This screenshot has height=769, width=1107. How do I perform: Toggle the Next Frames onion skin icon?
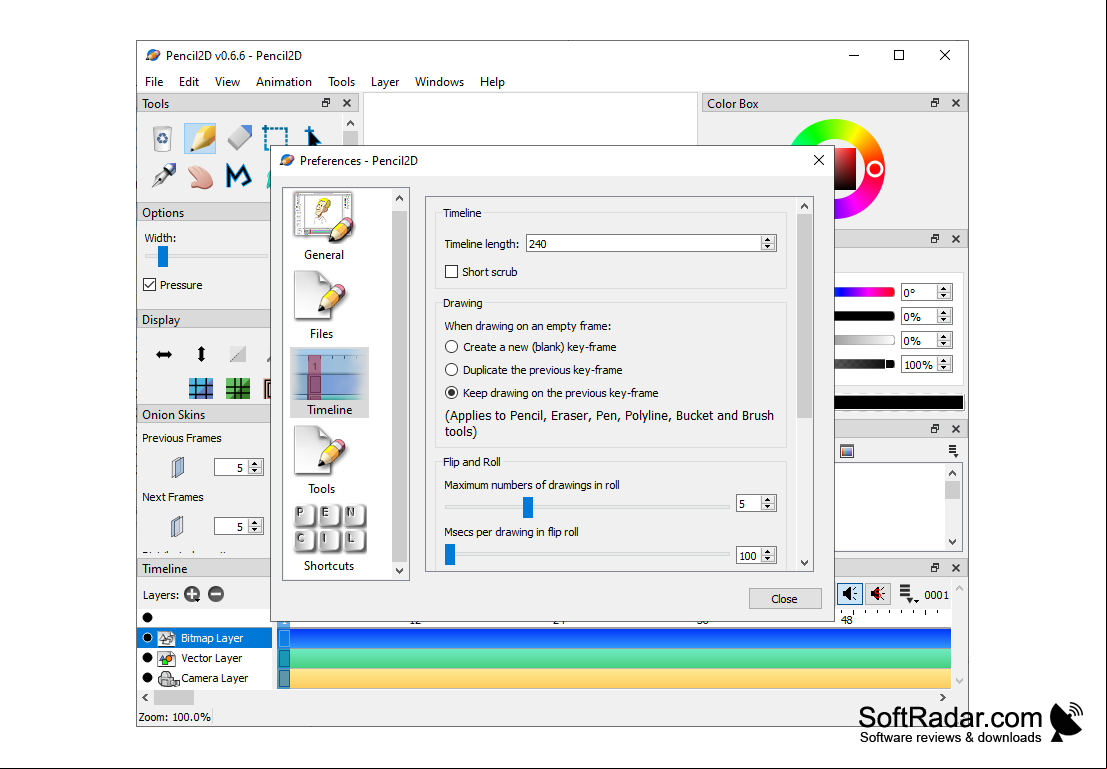pyautogui.click(x=177, y=526)
